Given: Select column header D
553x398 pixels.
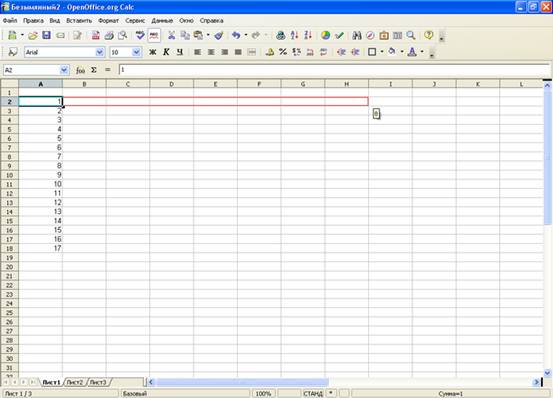Looking at the screenshot, I should [171, 84].
